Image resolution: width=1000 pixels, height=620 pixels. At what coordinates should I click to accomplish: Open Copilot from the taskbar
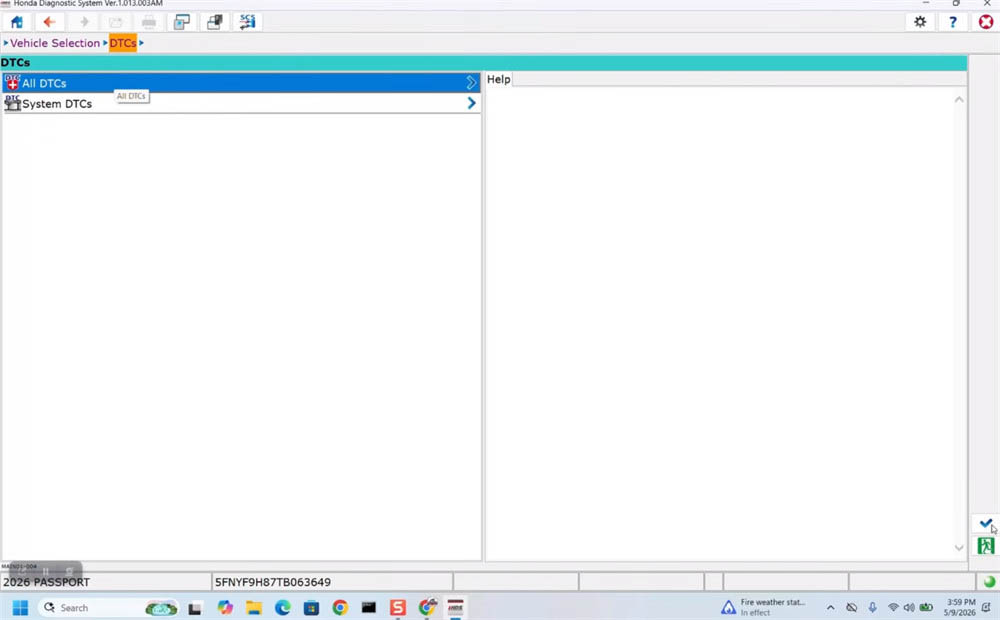point(225,608)
